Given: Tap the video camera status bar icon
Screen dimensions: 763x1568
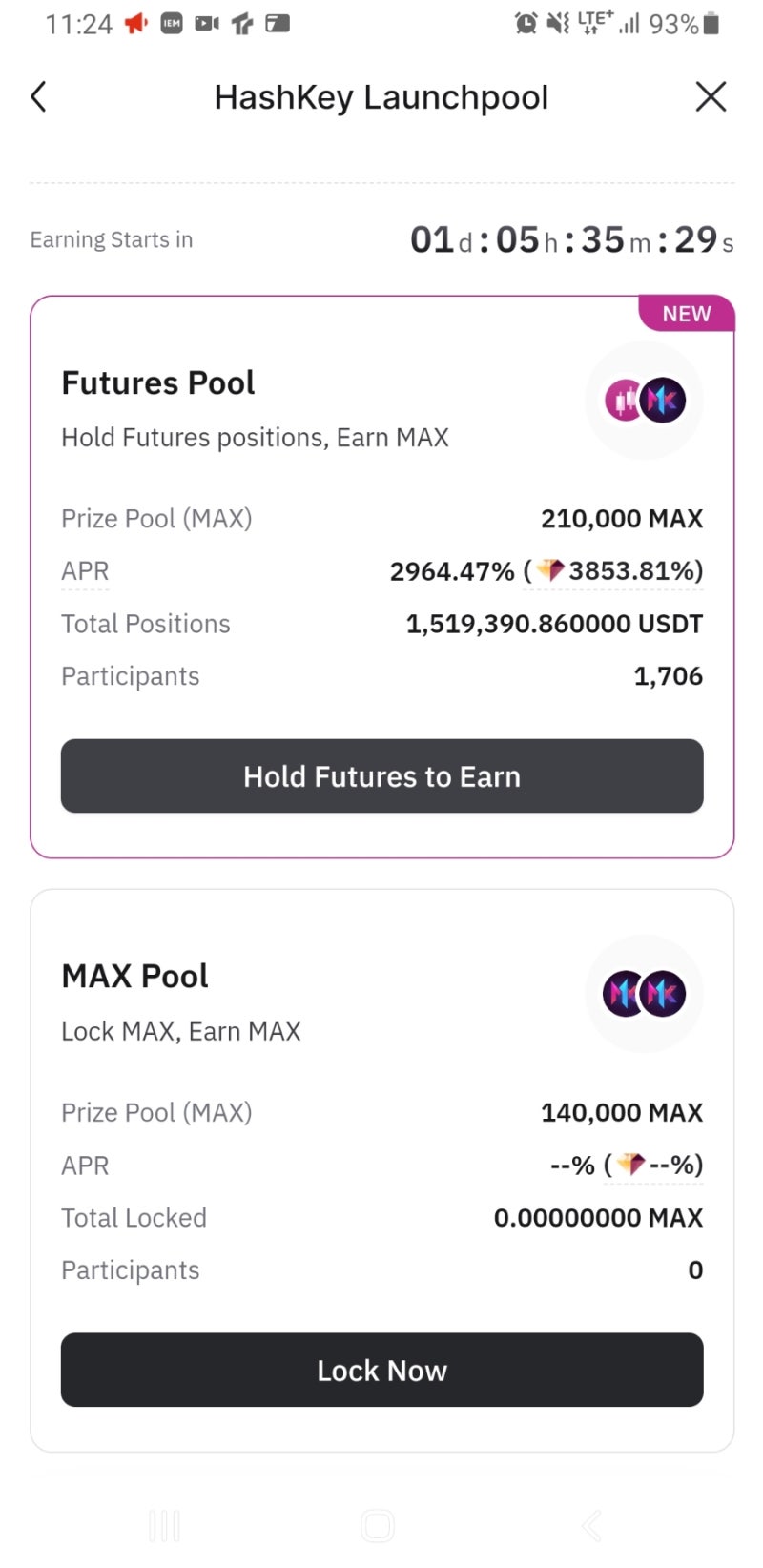Looking at the screenshot, I should tap(207, 24).
